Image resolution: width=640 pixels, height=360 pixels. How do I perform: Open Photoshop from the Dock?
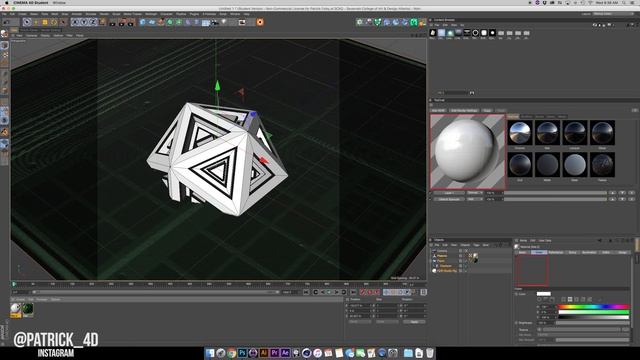pyautogui.click(x=242, y=353)
